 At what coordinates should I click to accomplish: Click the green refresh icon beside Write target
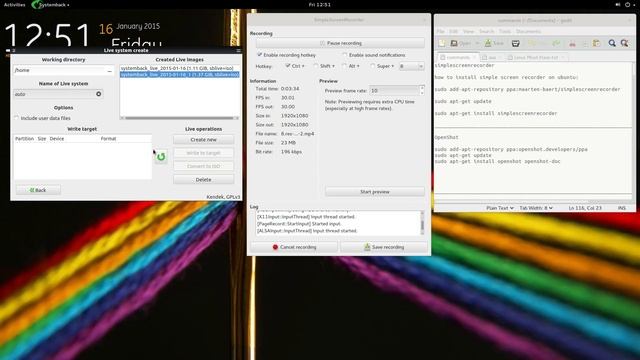[161, 157]
